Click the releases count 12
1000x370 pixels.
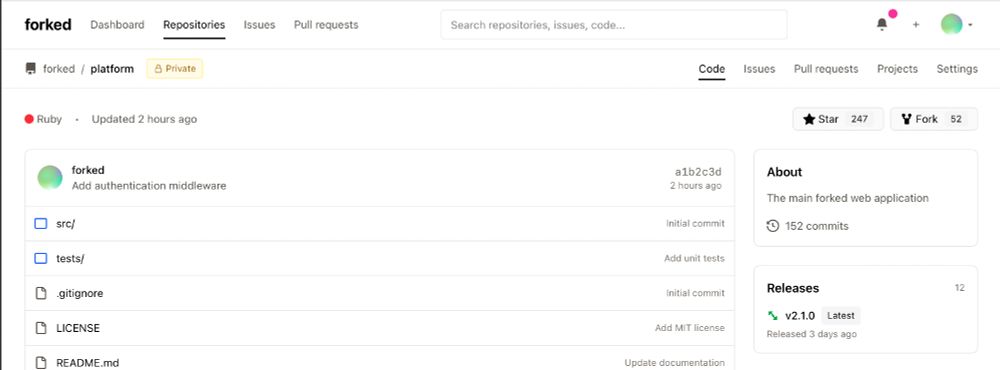tap(960, 288)
